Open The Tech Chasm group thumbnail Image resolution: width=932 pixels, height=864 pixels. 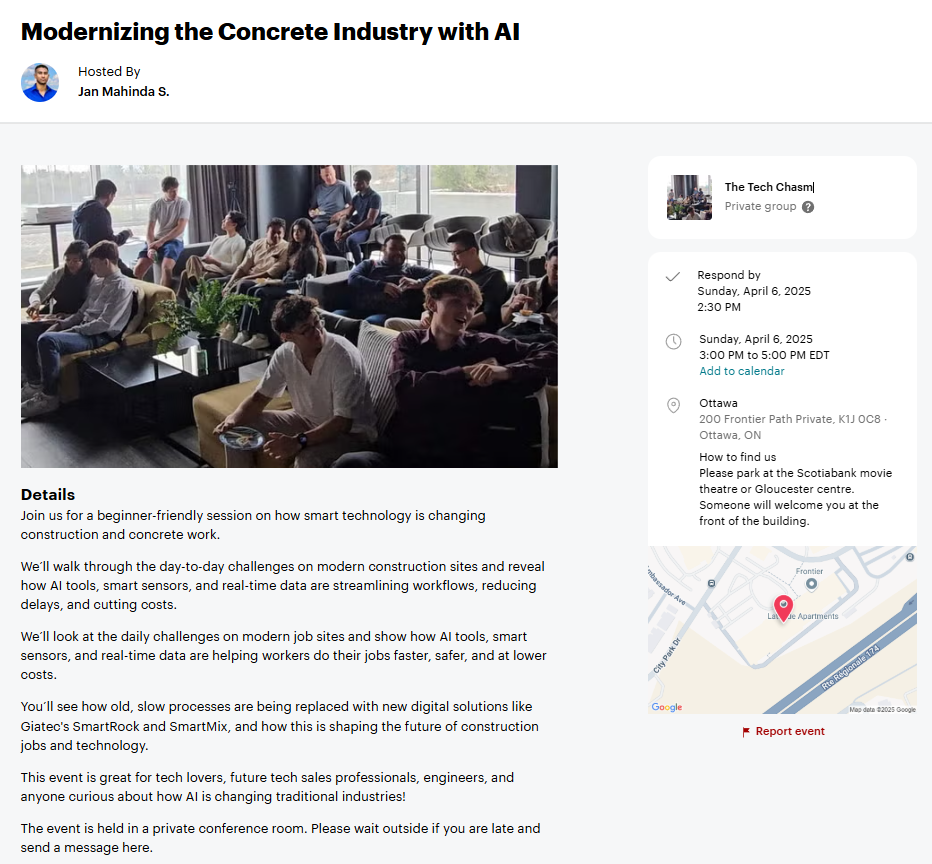pos(689,197)
